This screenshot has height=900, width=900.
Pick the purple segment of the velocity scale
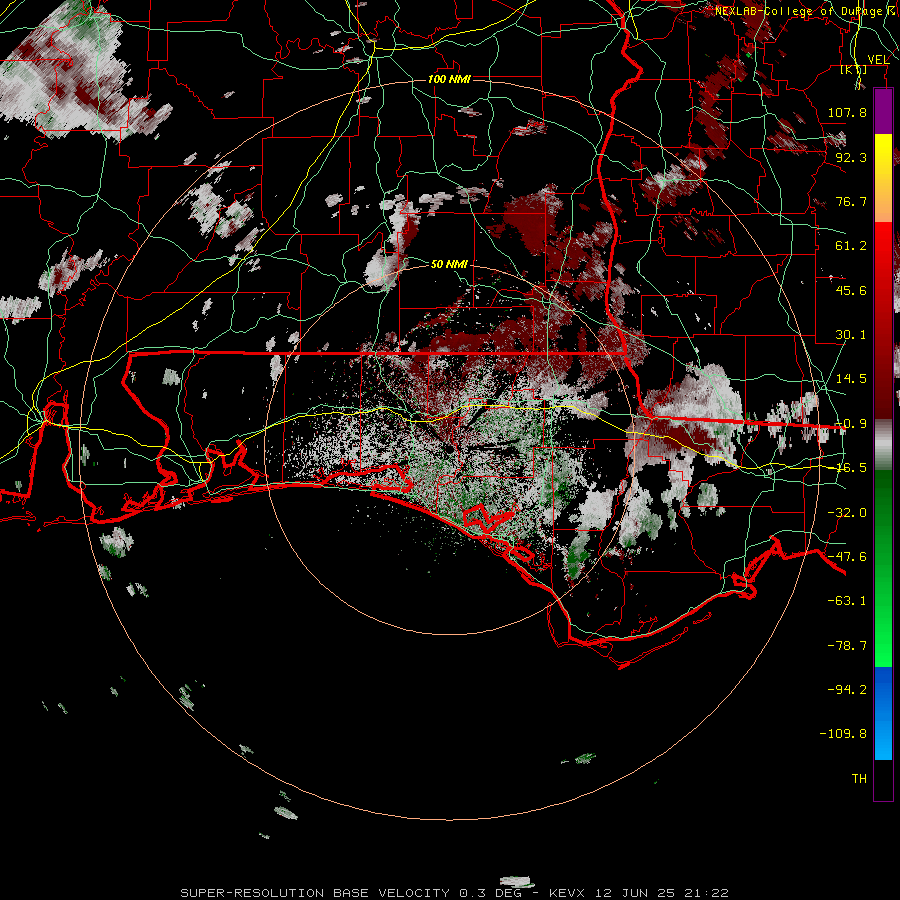[883, 111]
